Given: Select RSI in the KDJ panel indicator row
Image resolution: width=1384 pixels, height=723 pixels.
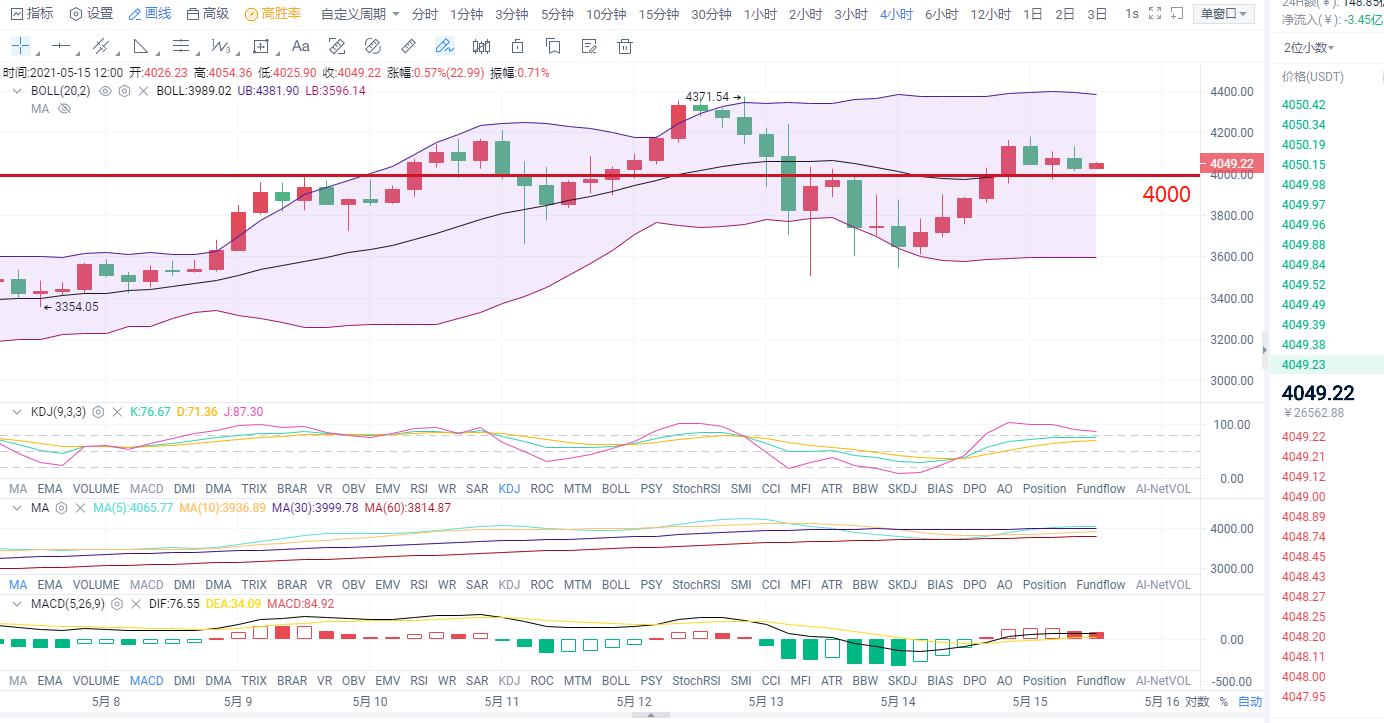Looking at the screenshot, I should tap(418, 488).
